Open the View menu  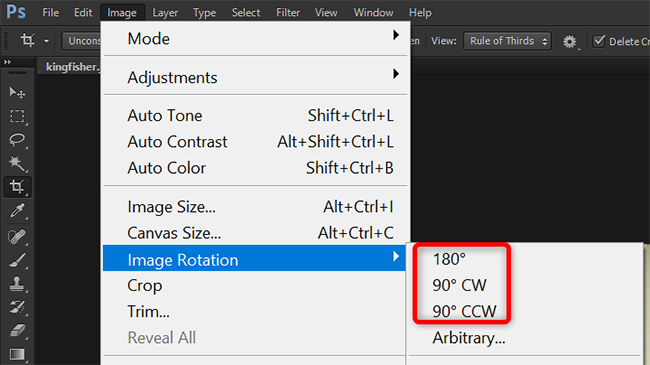(x=326, y=13)
